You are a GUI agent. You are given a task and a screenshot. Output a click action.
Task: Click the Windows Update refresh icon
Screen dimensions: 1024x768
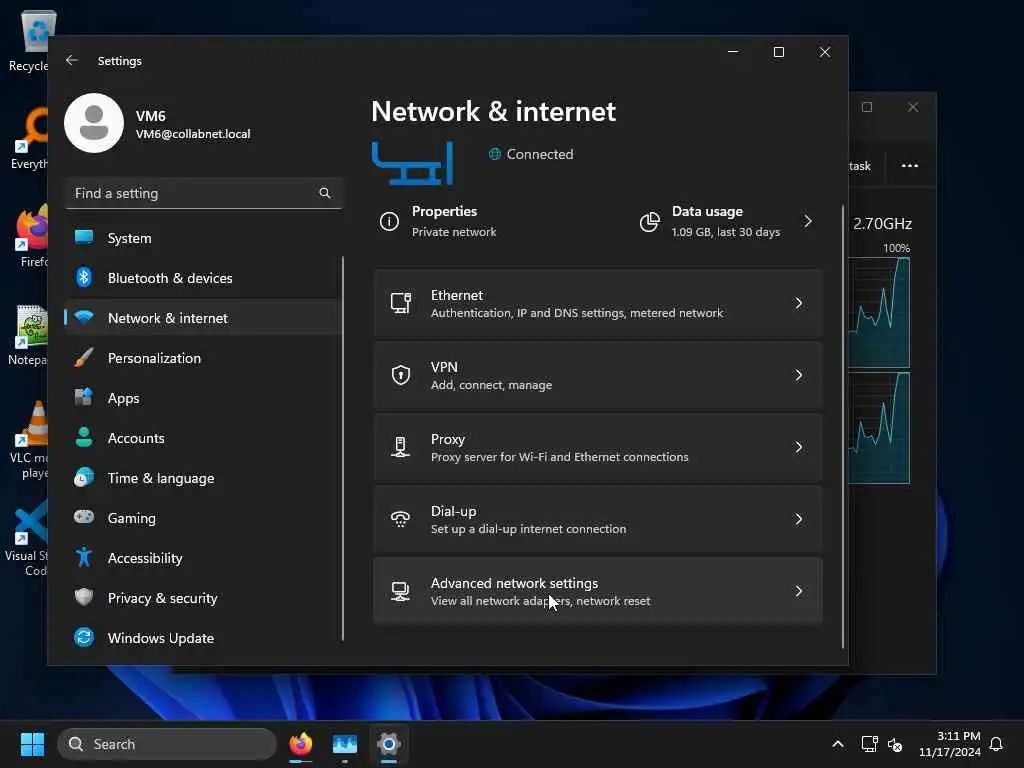(84, 637)
